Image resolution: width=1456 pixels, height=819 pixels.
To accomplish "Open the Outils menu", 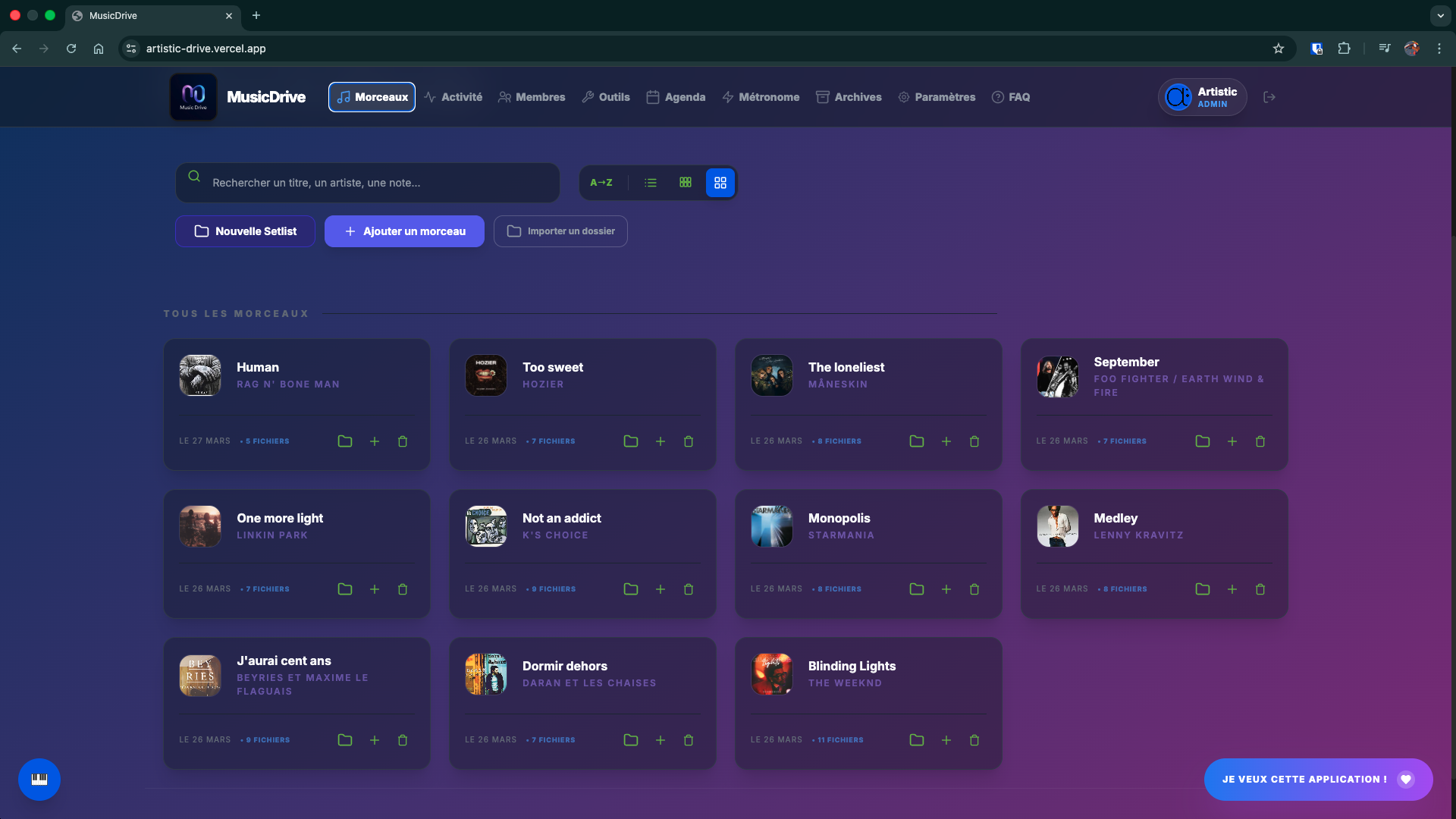I will pyautogui.click(x=606, y=97).
